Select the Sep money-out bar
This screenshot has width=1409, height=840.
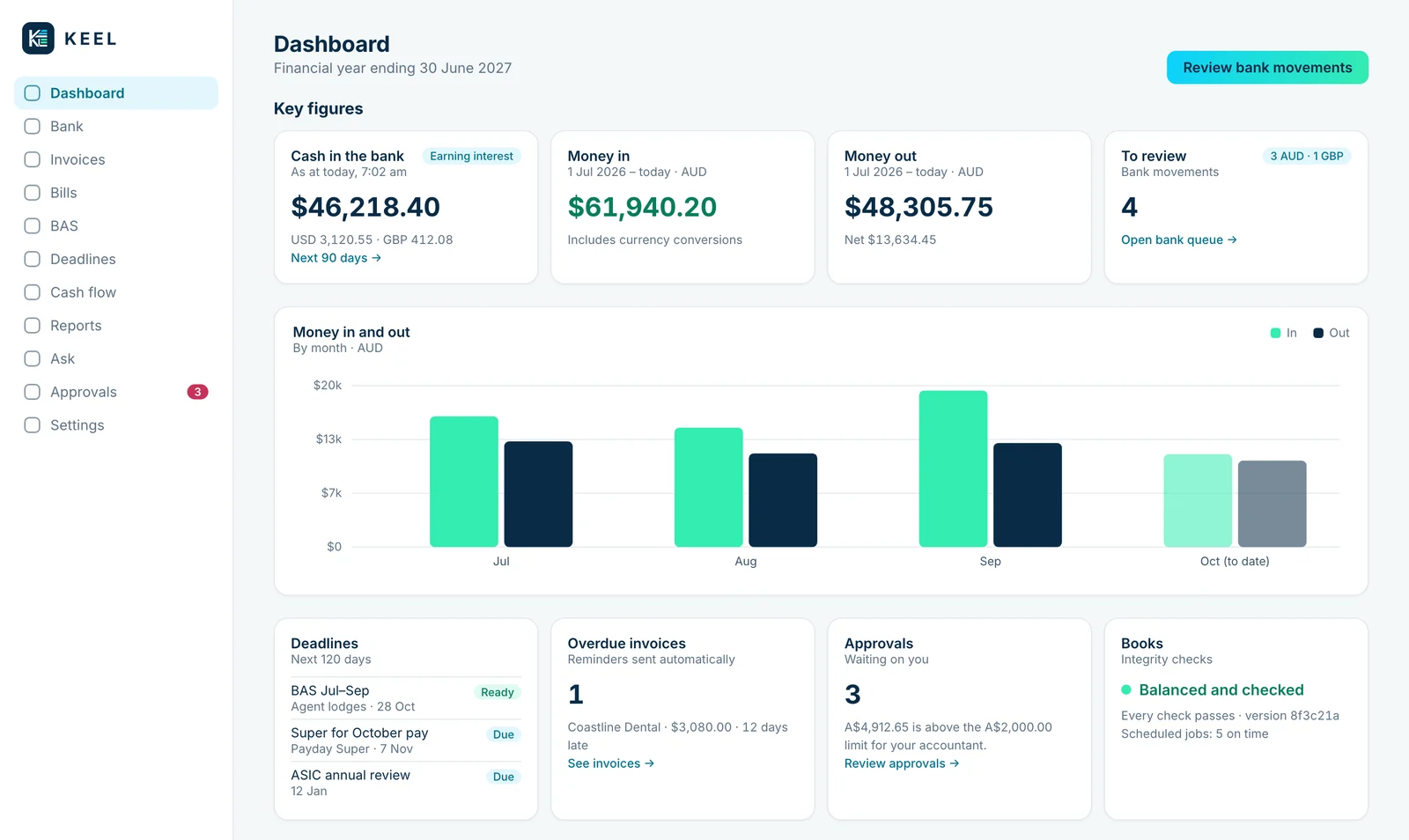point(1028,495)
